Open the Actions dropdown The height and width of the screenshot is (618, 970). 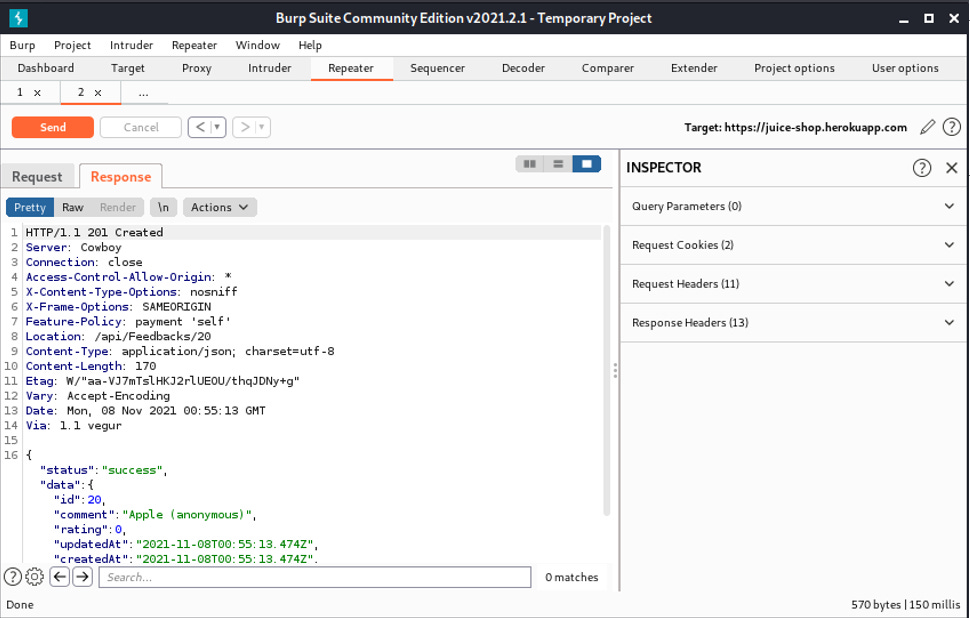[220, 207]
